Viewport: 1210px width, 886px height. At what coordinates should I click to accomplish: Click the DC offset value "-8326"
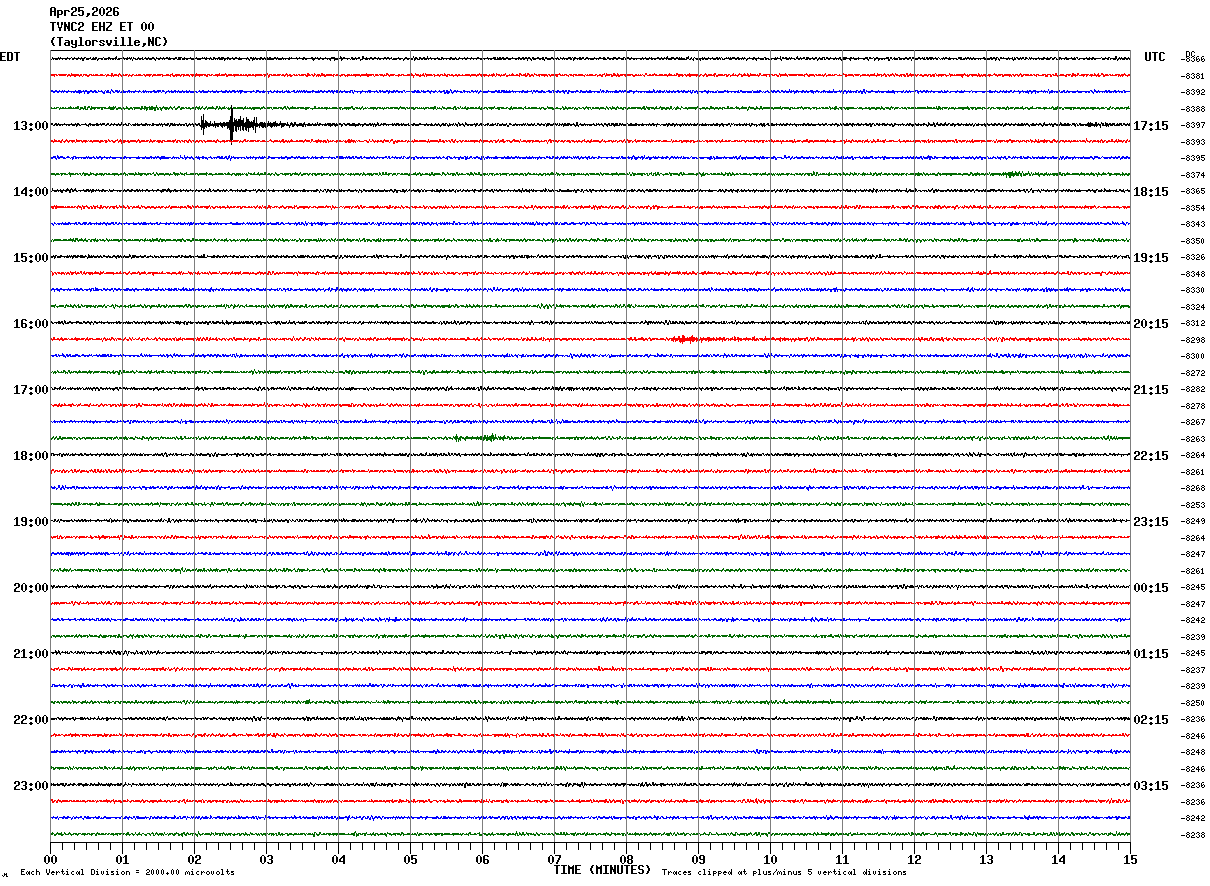[x=1194, y=258]
